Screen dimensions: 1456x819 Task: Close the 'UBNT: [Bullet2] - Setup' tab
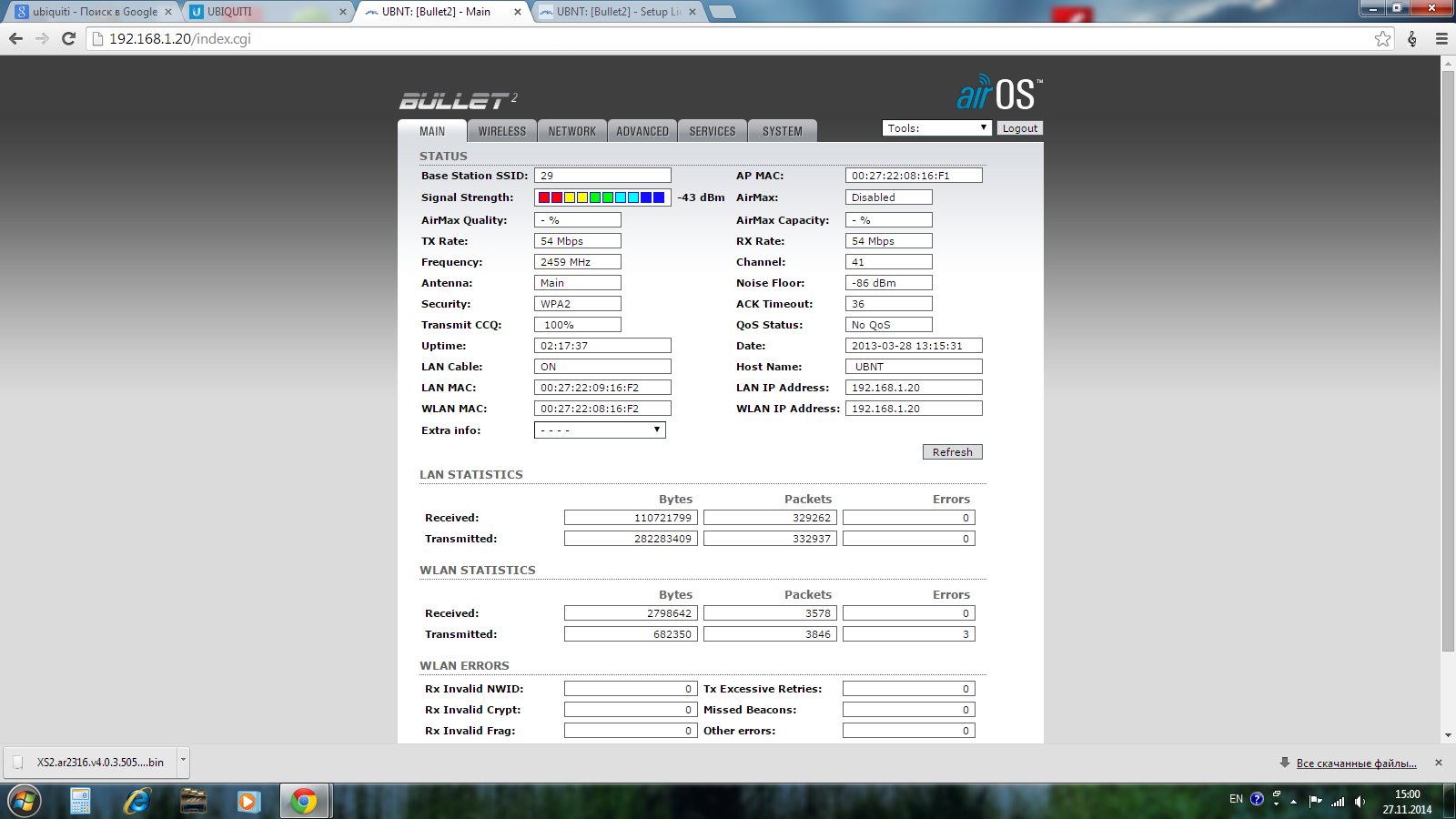pyautogui.click(x=693, y=12)
